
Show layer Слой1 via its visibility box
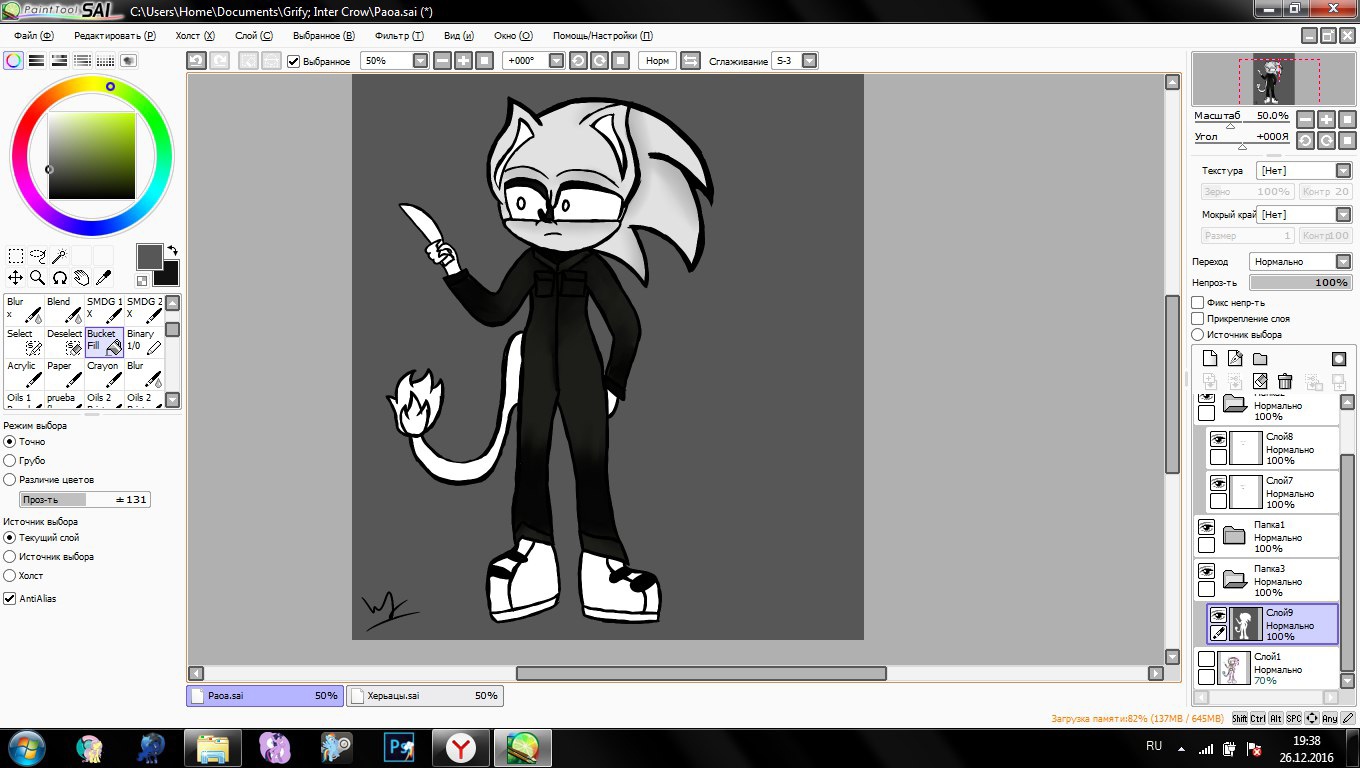[1206, 659]
